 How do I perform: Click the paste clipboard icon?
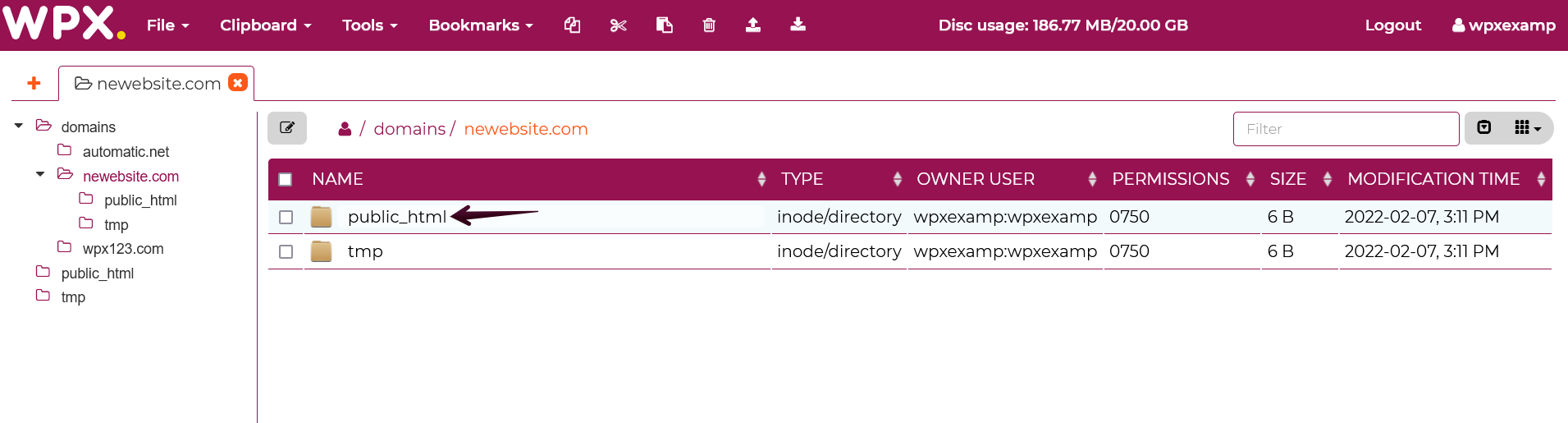click(x=665, y=25)
